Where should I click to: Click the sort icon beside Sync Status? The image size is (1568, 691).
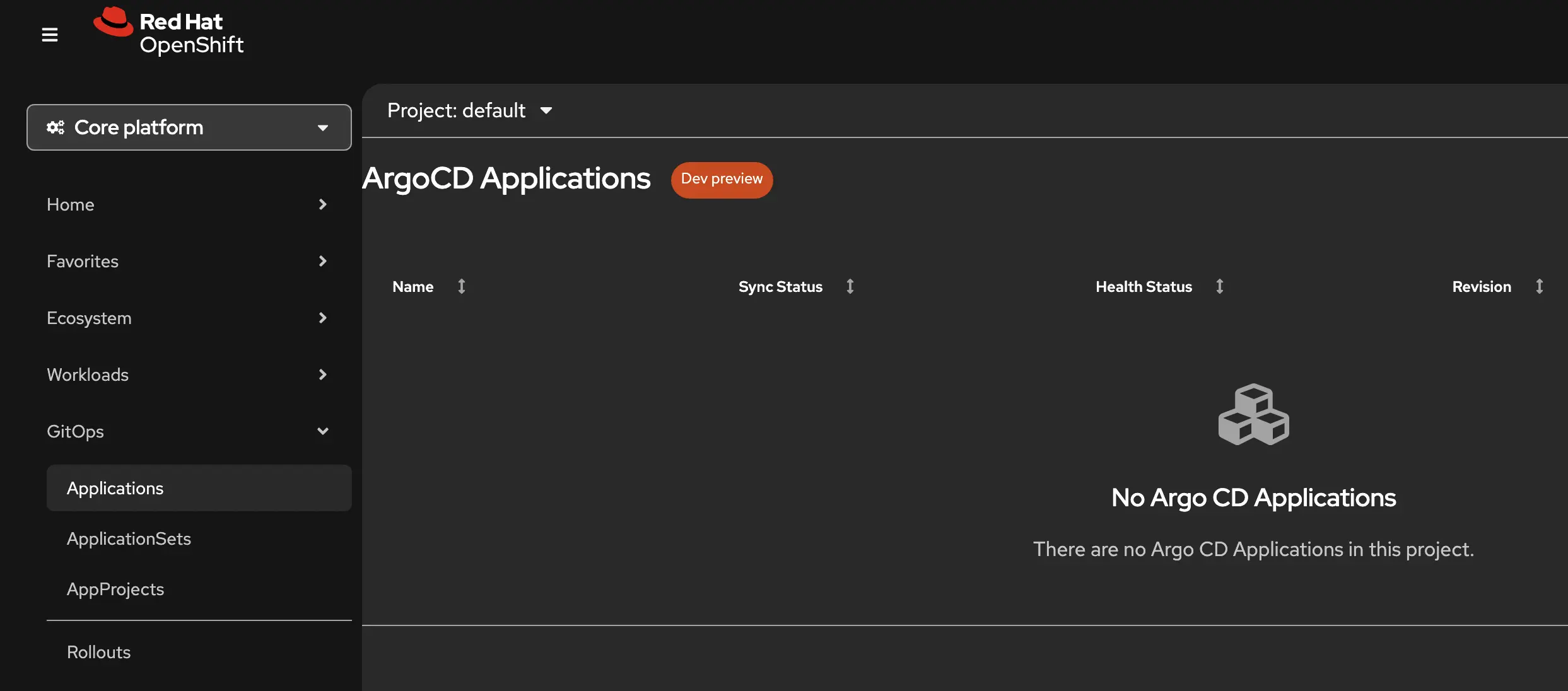click(x=850, y=286)
